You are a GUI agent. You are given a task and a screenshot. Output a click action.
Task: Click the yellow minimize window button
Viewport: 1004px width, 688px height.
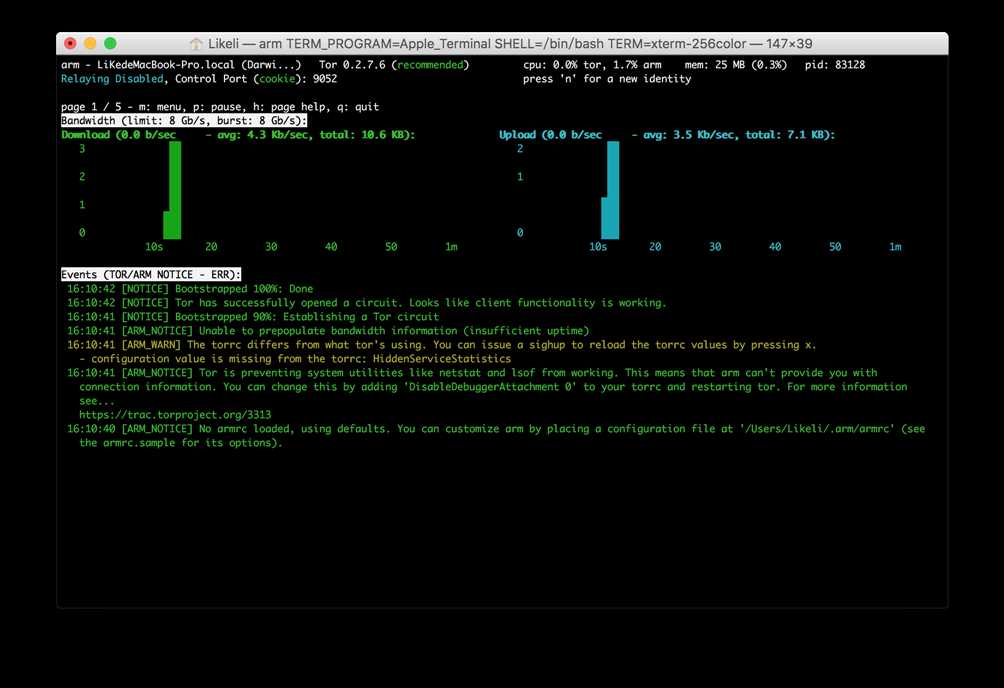[x=90, y=44]
